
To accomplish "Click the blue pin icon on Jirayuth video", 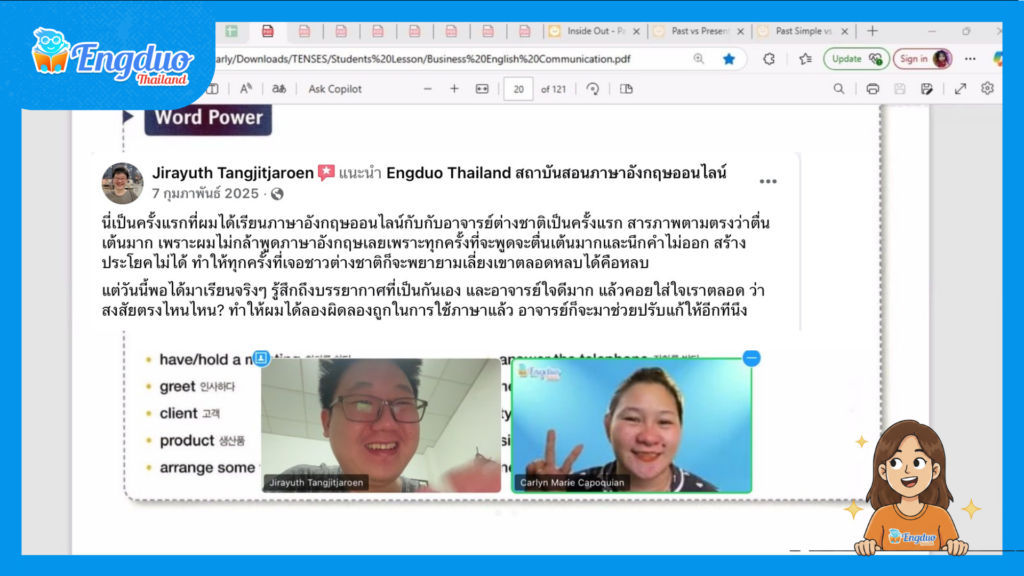I will (261, 358).
